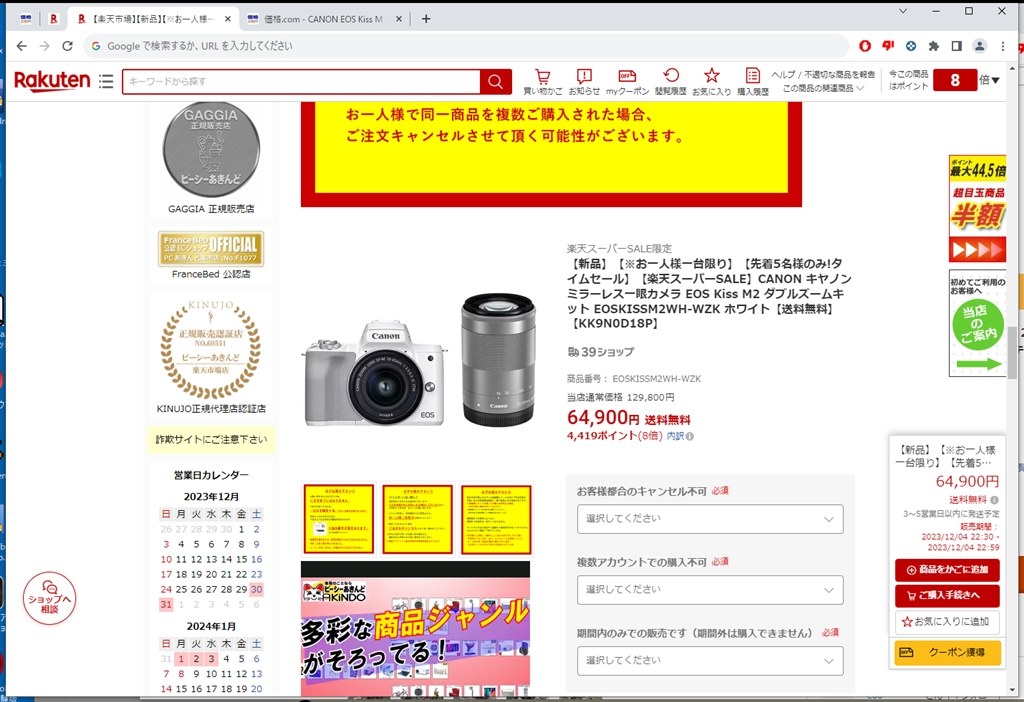Screen dimensions: 1024x702
Task: Toggle the Chrome side panel icon
Action: click(957, 46)
